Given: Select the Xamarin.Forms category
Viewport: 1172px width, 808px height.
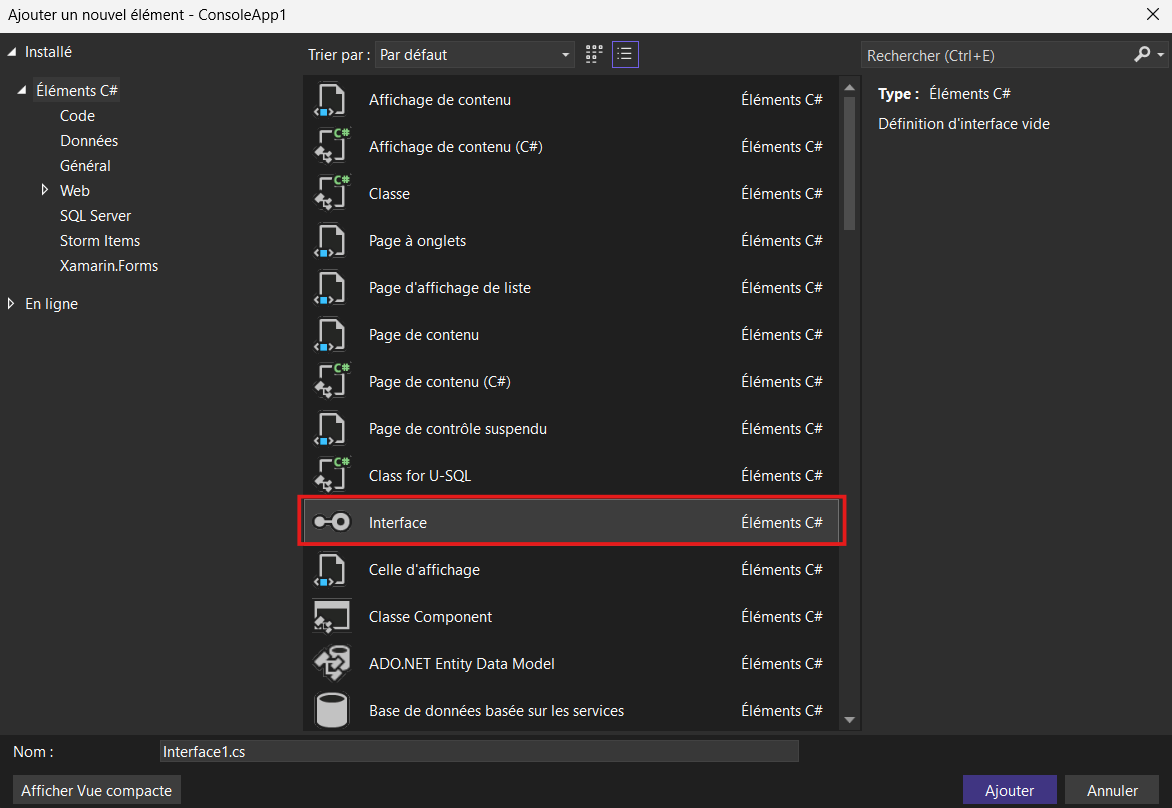Looking at the screenshot, I should click(108, 266).
